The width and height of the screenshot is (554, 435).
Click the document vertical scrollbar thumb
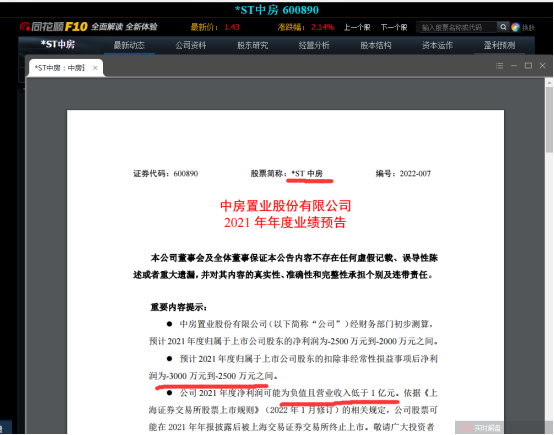point(549,119)
